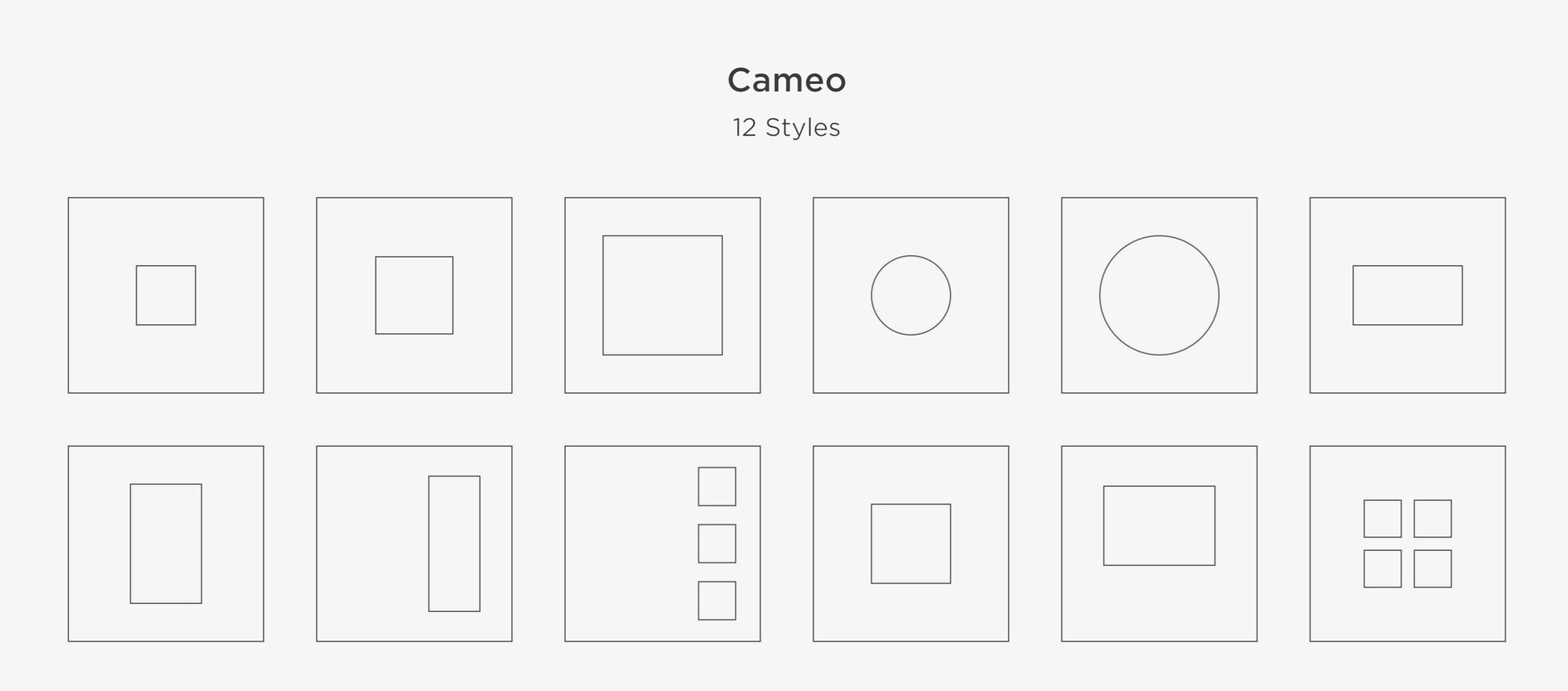The image size is (1568, 691).
Task: Select medium square cameo style in second row
Action: pos(910,543)
